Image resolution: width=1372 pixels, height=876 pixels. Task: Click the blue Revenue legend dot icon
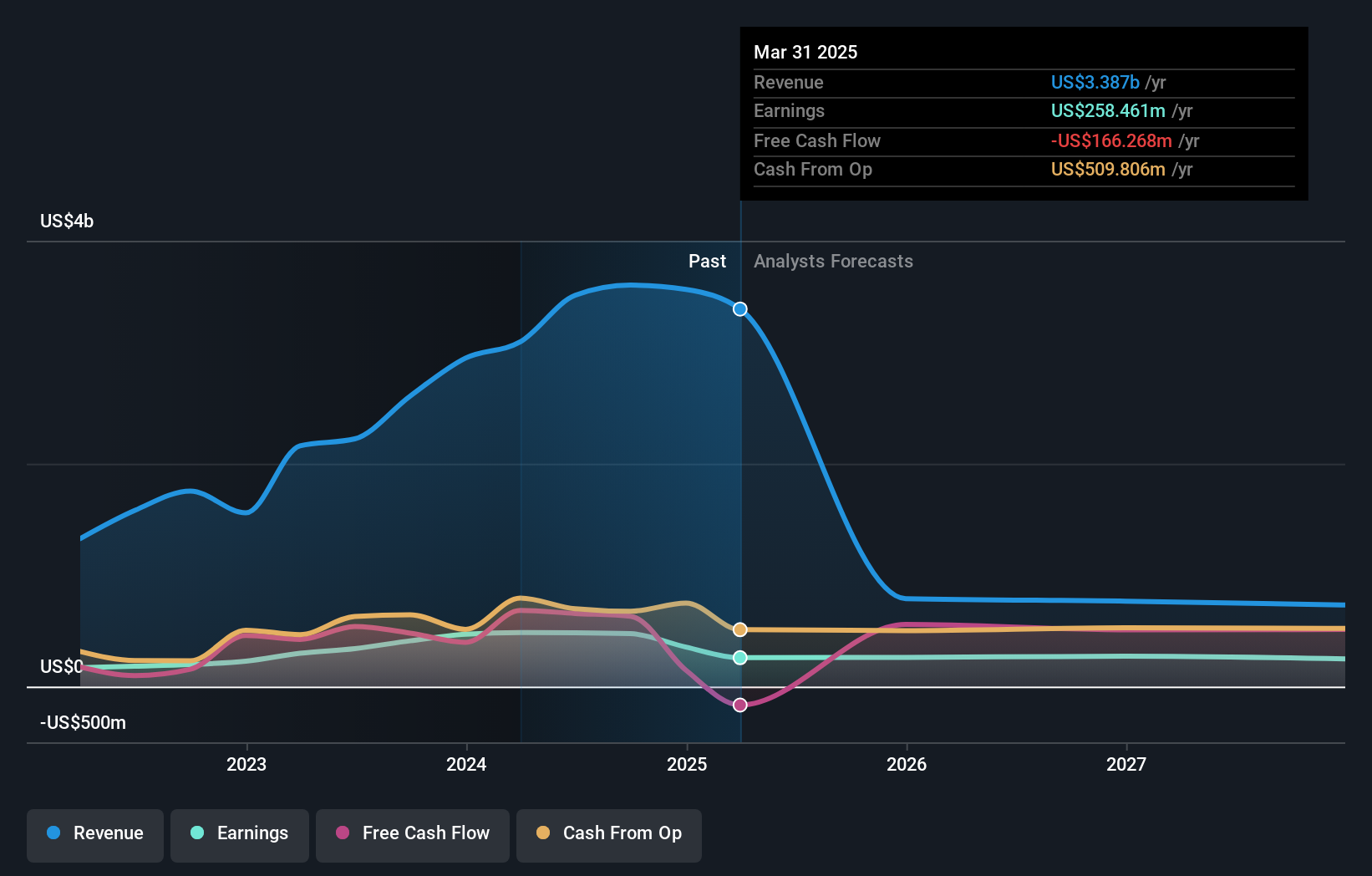coord(53,833)
